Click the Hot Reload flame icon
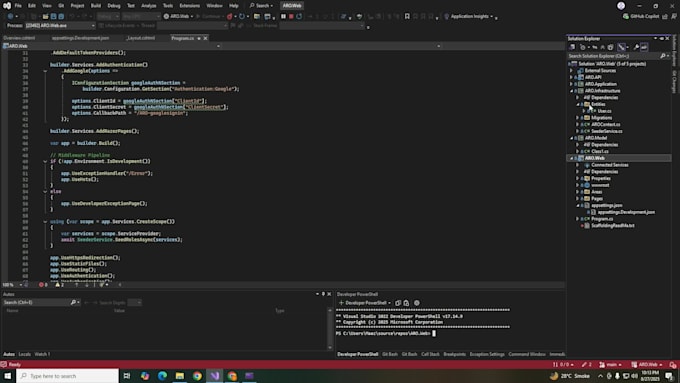 click(229, 16)
